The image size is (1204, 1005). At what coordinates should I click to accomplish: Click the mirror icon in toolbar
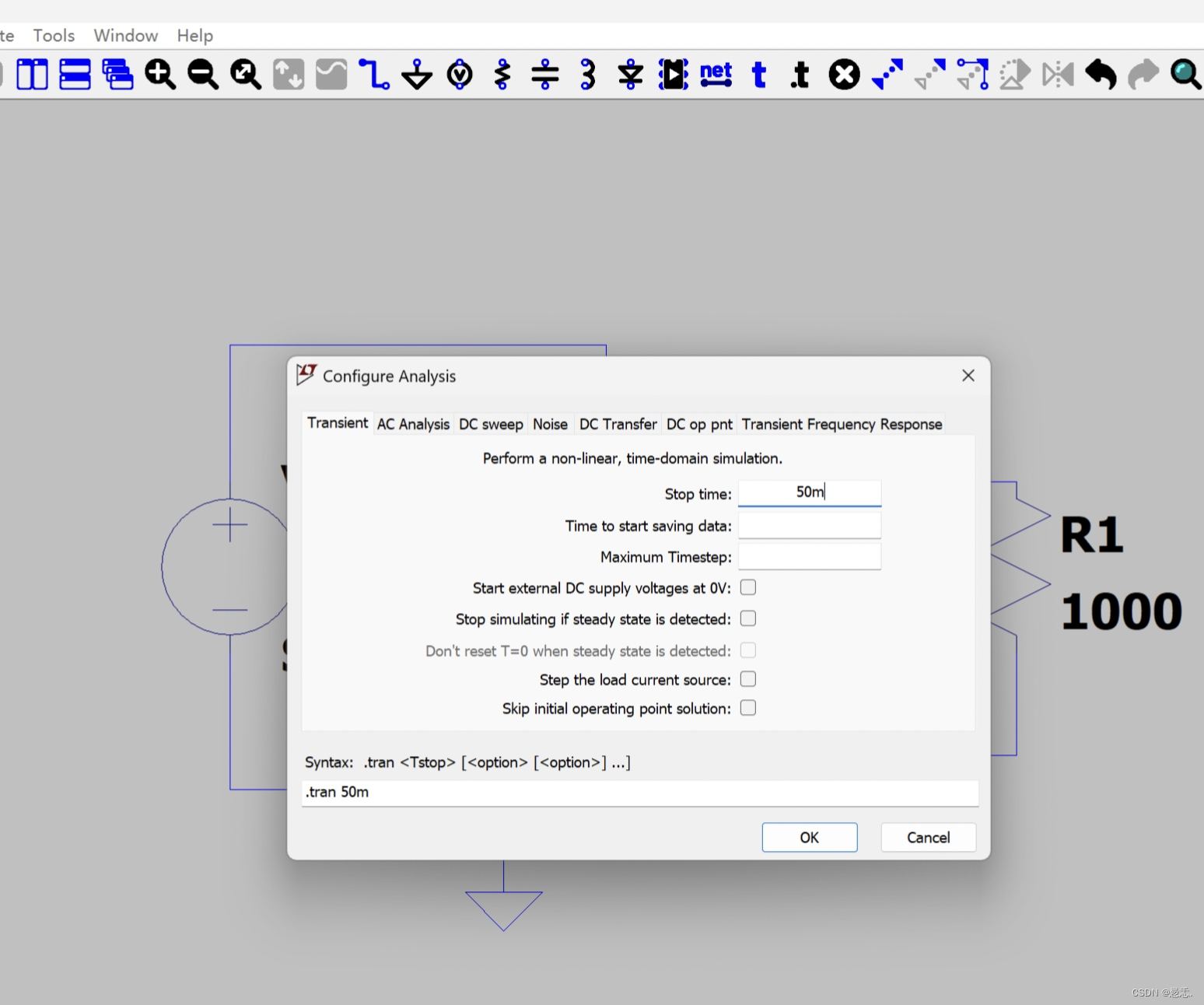(x=1058, y=75)
